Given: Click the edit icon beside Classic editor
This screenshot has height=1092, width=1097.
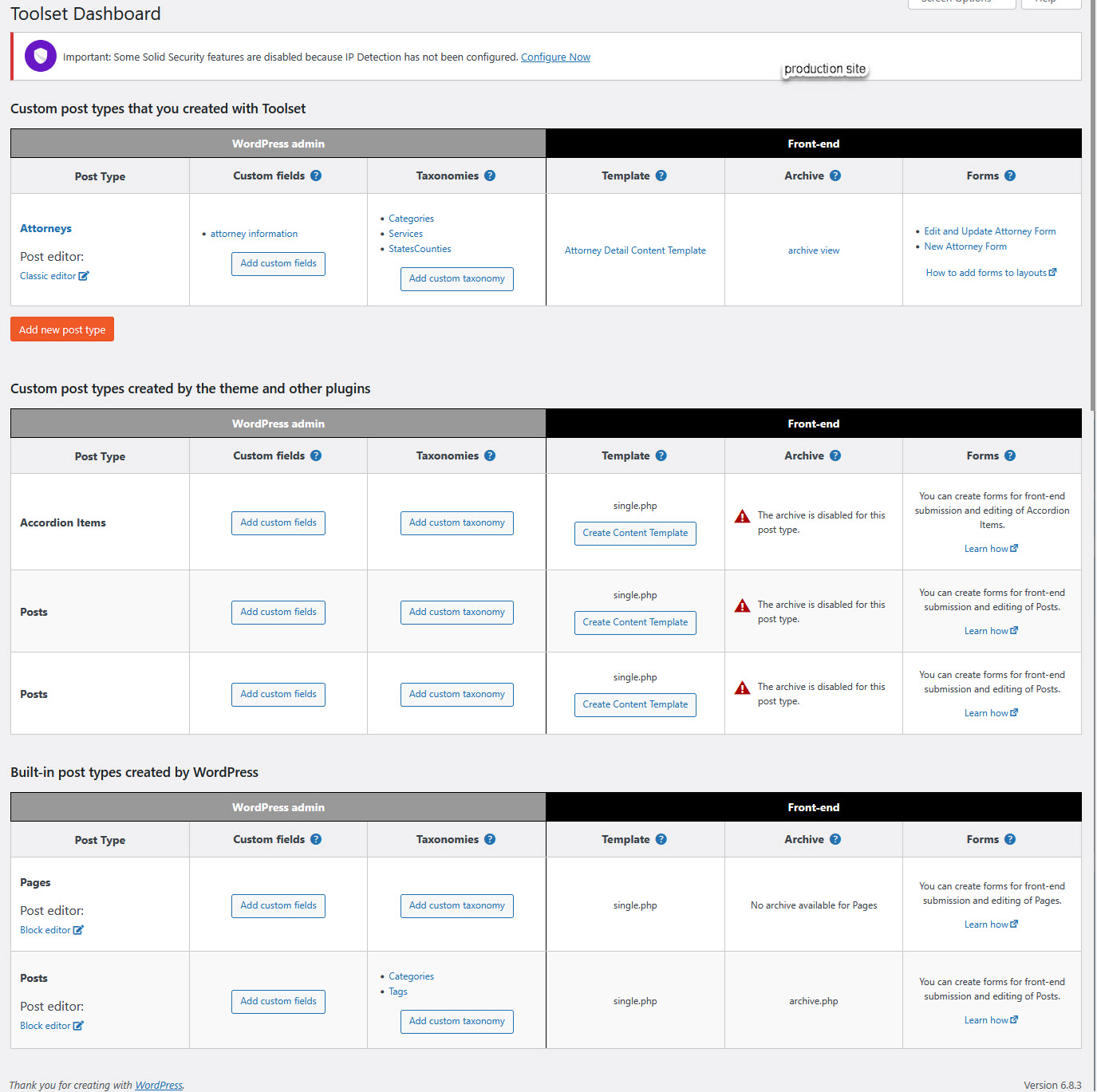Looking at the screenshot, I should (84, 276).
